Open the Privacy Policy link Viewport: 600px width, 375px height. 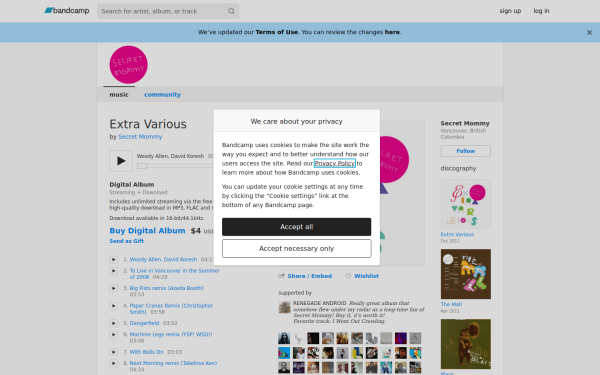(x=334, y=163)
